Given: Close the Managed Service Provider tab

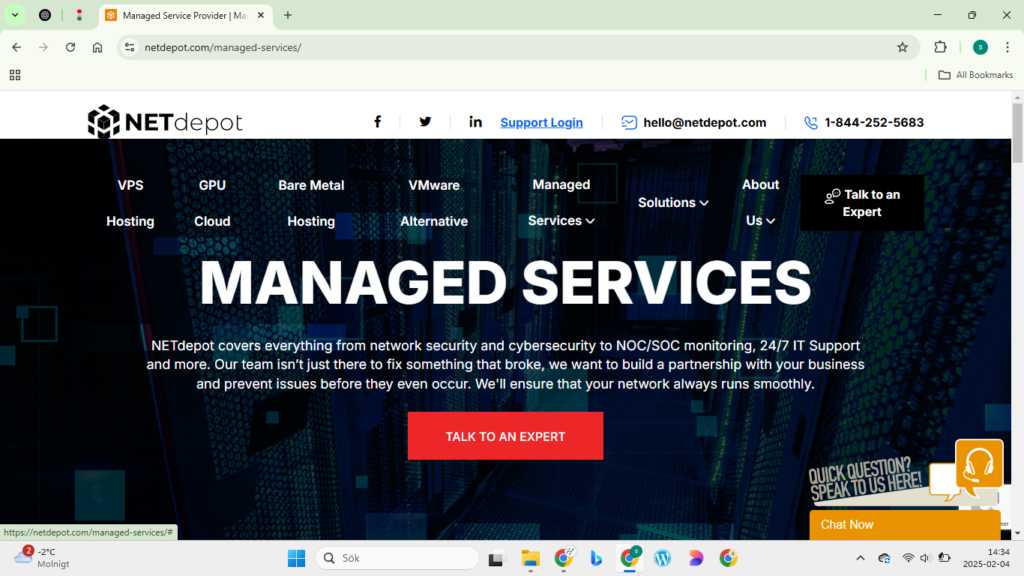Looking at the screenshot, I should [x=261, y=15].
